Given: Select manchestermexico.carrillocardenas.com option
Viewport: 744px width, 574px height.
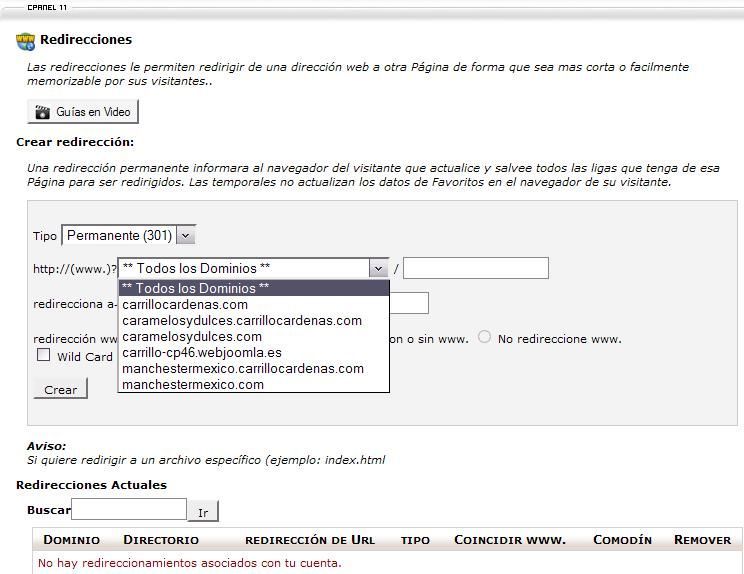Looking at the screenshot, I should pyautogui.click(x=254, y=369).
